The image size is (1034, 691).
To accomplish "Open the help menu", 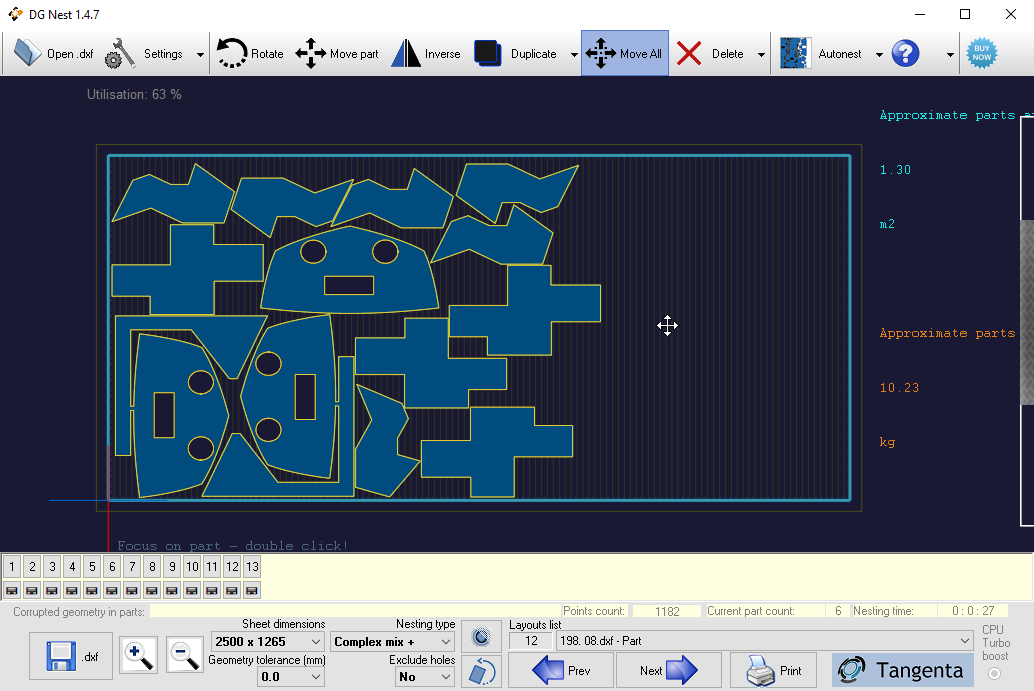I will tap(905, 53).
